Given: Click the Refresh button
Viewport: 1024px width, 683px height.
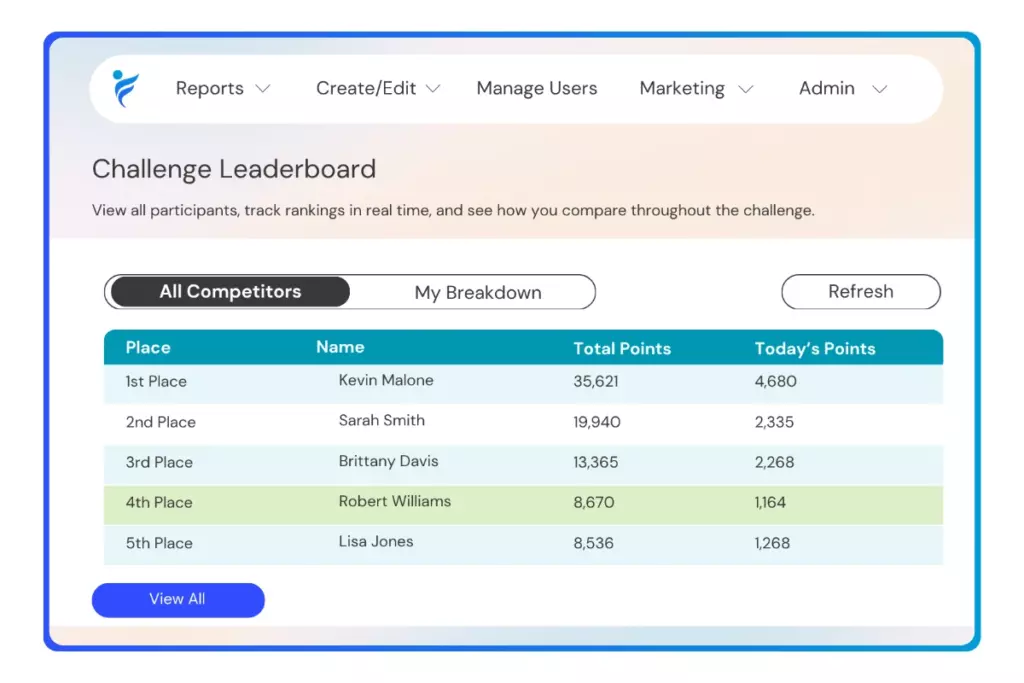Looking at the screenshot, I should [x=860, y=291].
